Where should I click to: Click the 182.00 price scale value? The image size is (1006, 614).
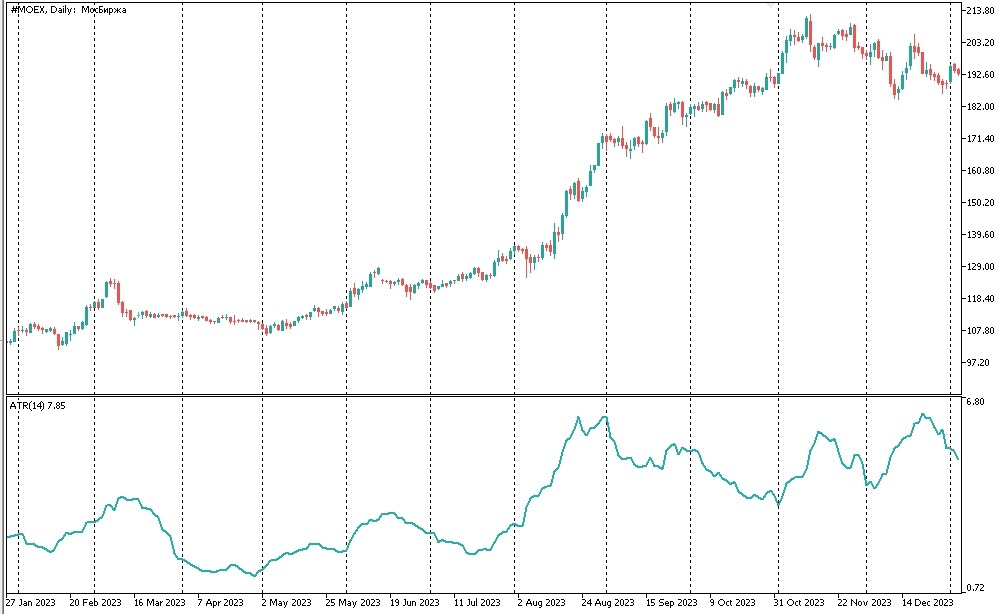(x=980, y=107)
